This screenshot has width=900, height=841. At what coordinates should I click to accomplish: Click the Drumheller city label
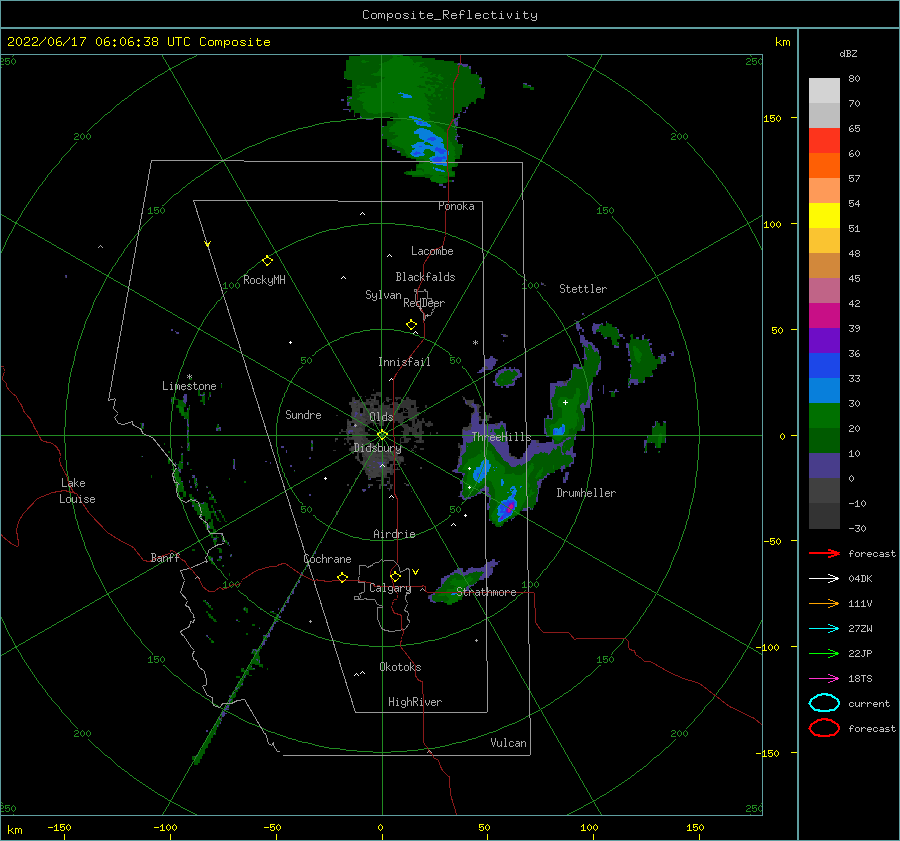tap(586, 493)
